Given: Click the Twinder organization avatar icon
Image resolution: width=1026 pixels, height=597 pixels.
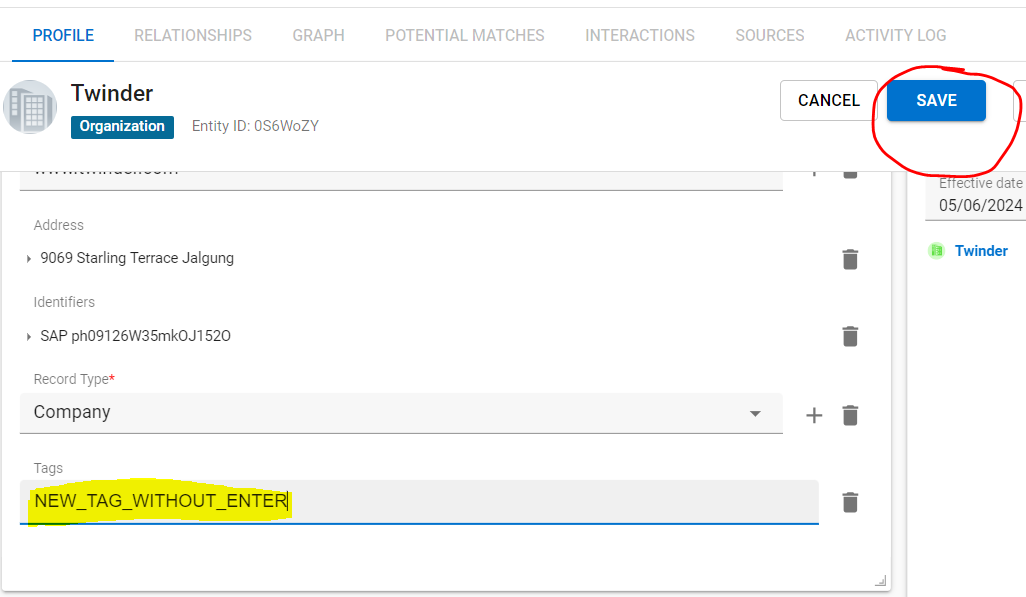Looking at the screenshot, I should 30,107.
